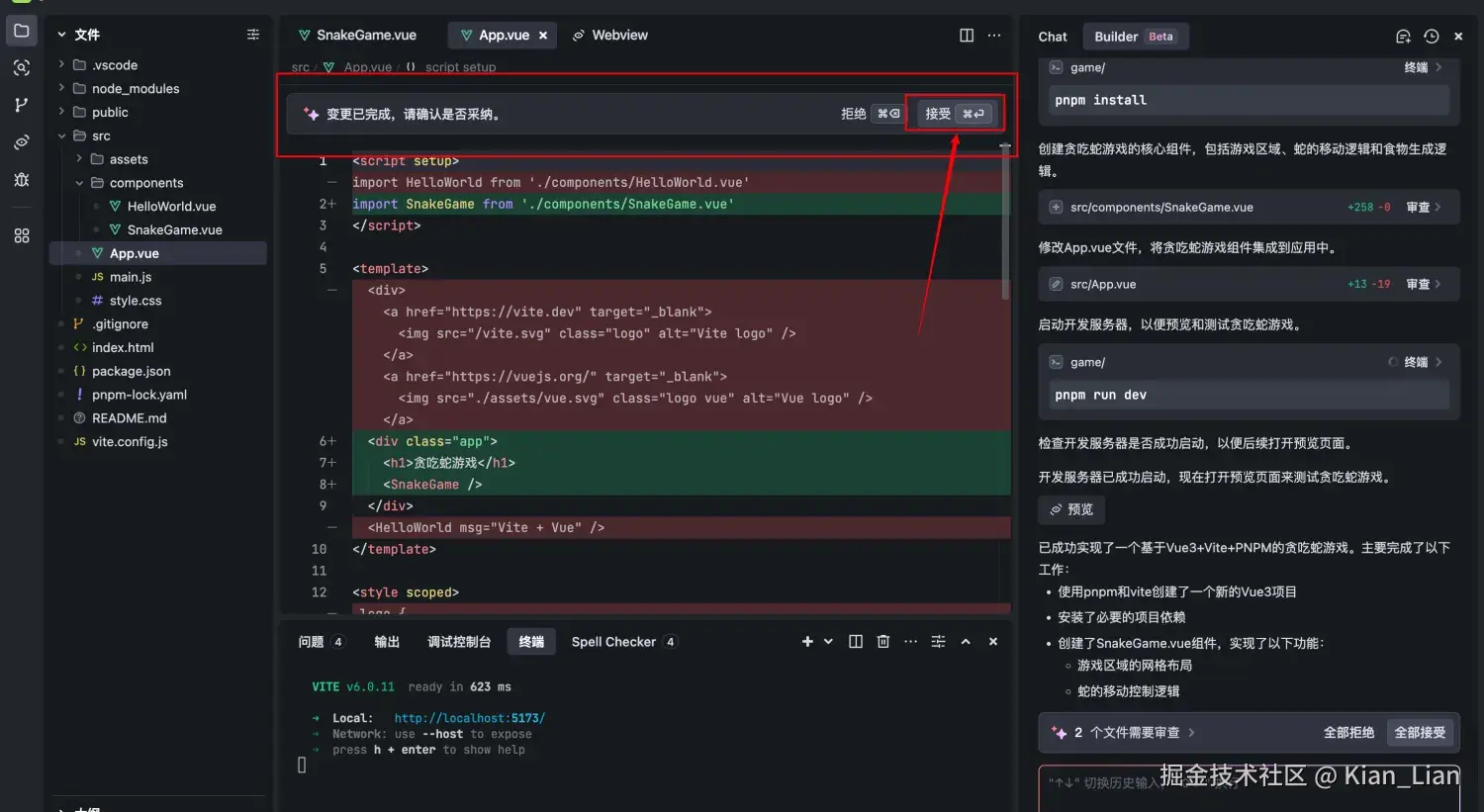Select the 终端 terminal tab
The image size is (1484, 812).
(x=531, y=642)
